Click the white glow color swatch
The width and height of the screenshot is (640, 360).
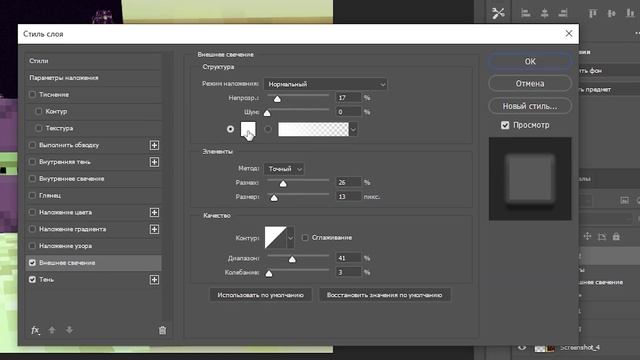click(248, 129)
